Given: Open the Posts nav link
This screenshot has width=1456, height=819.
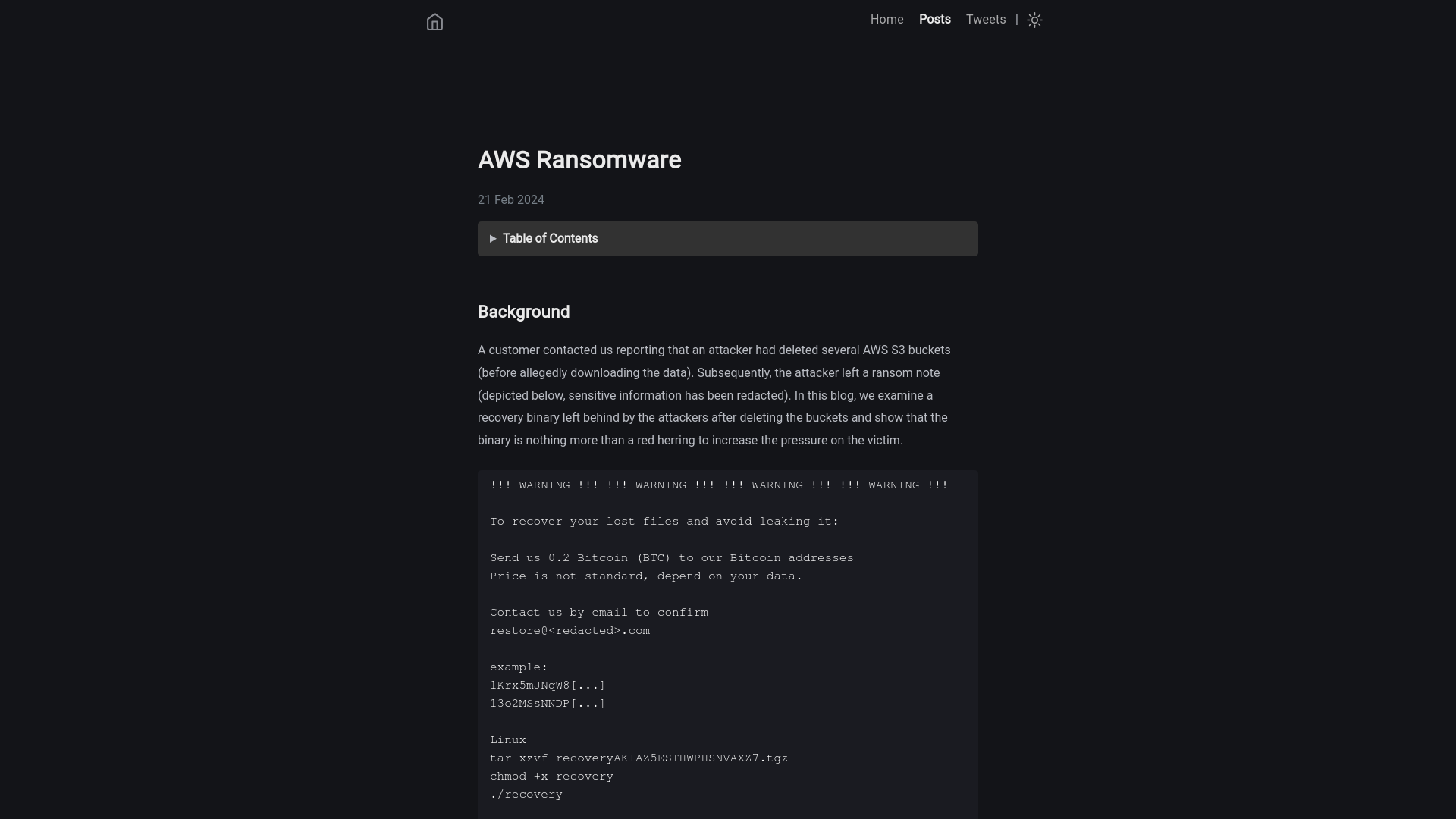Looking at the screenshot, I should point(935,20).
